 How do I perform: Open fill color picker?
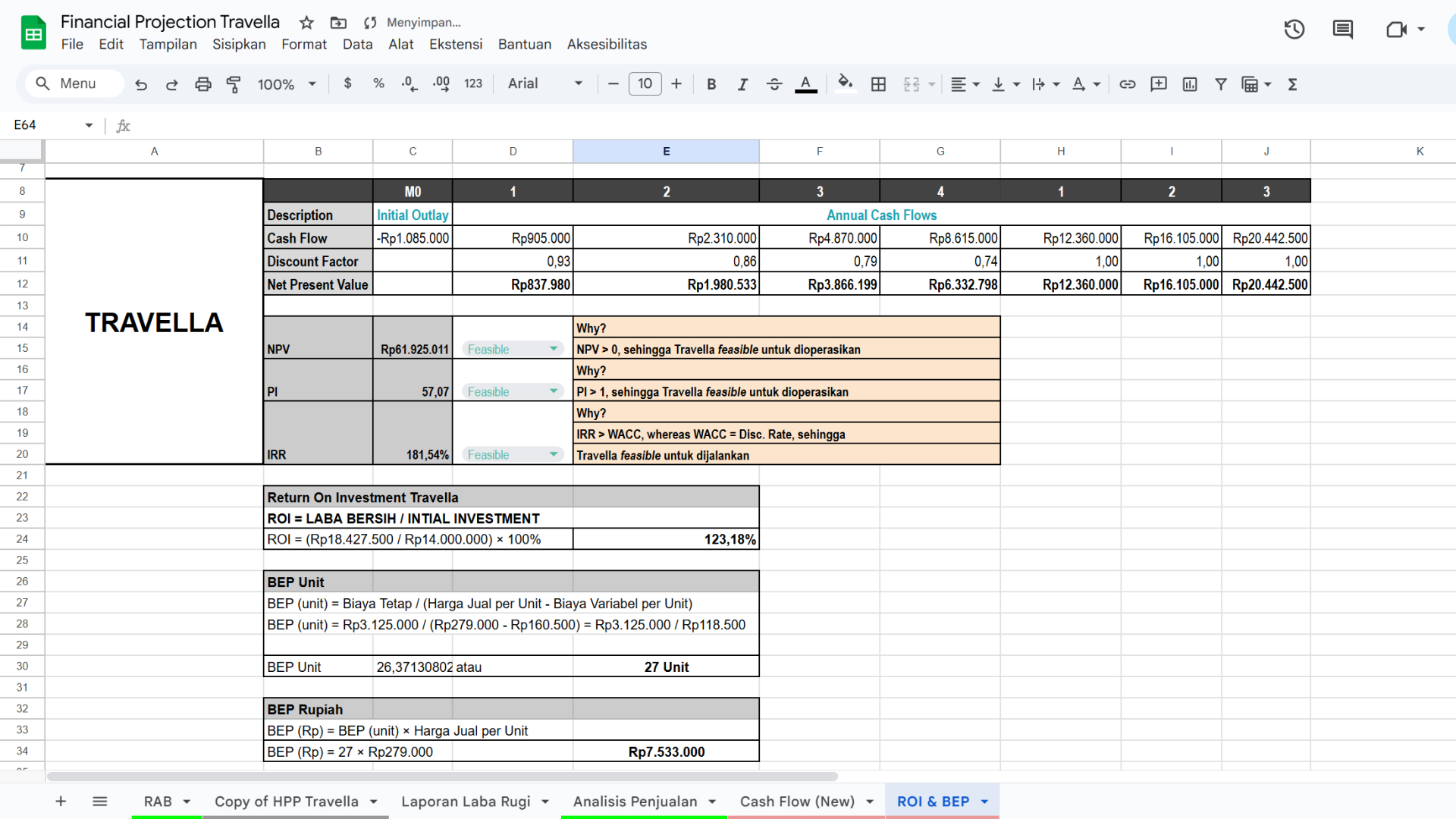point(846,83)
